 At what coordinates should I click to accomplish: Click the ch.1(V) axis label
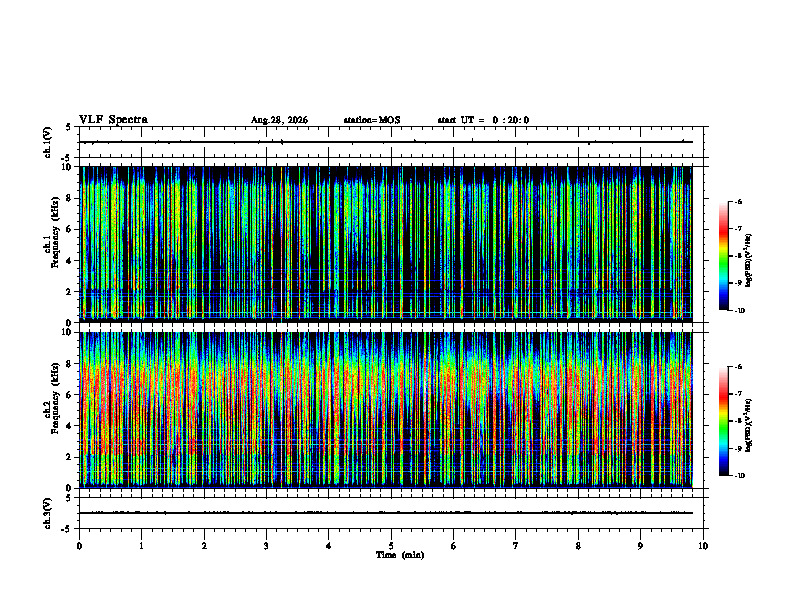tap(47, 142)
